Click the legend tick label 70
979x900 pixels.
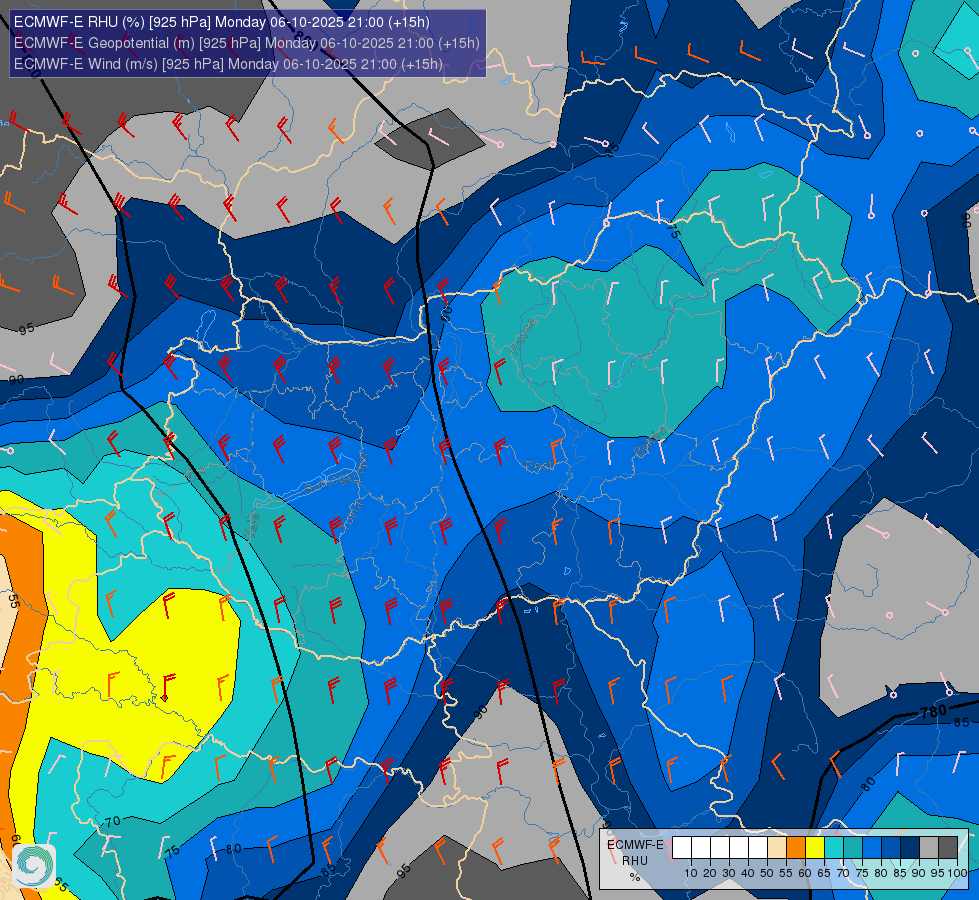click(x=844, y=873)
